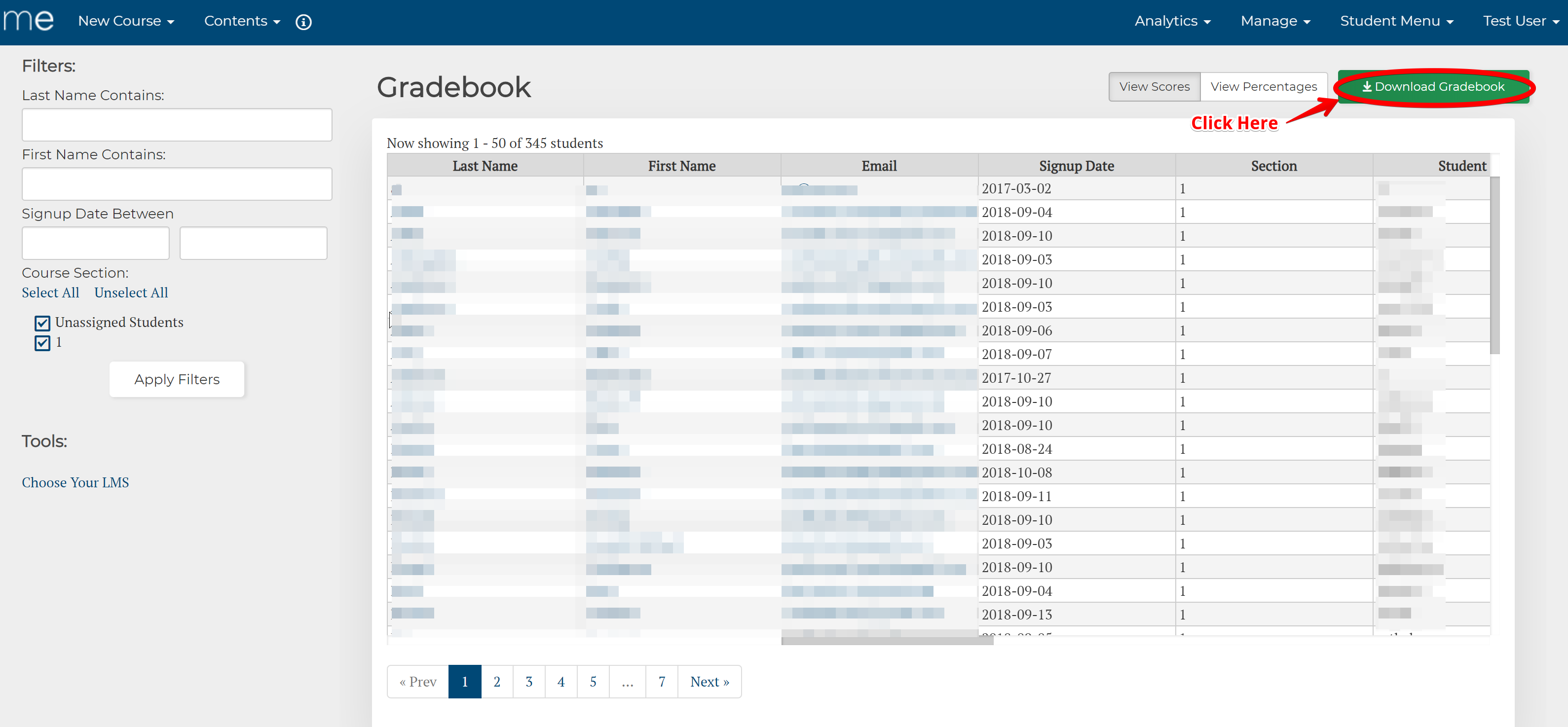1568x727 pixels.
Task: Select the View Scores tab
Action: click(1154, 87)
